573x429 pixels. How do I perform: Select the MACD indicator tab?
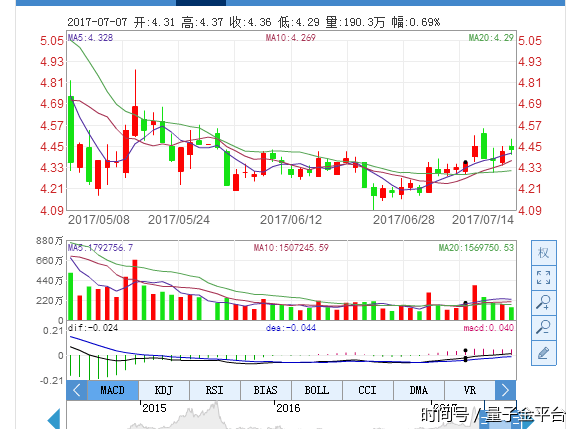coord(113,390)
